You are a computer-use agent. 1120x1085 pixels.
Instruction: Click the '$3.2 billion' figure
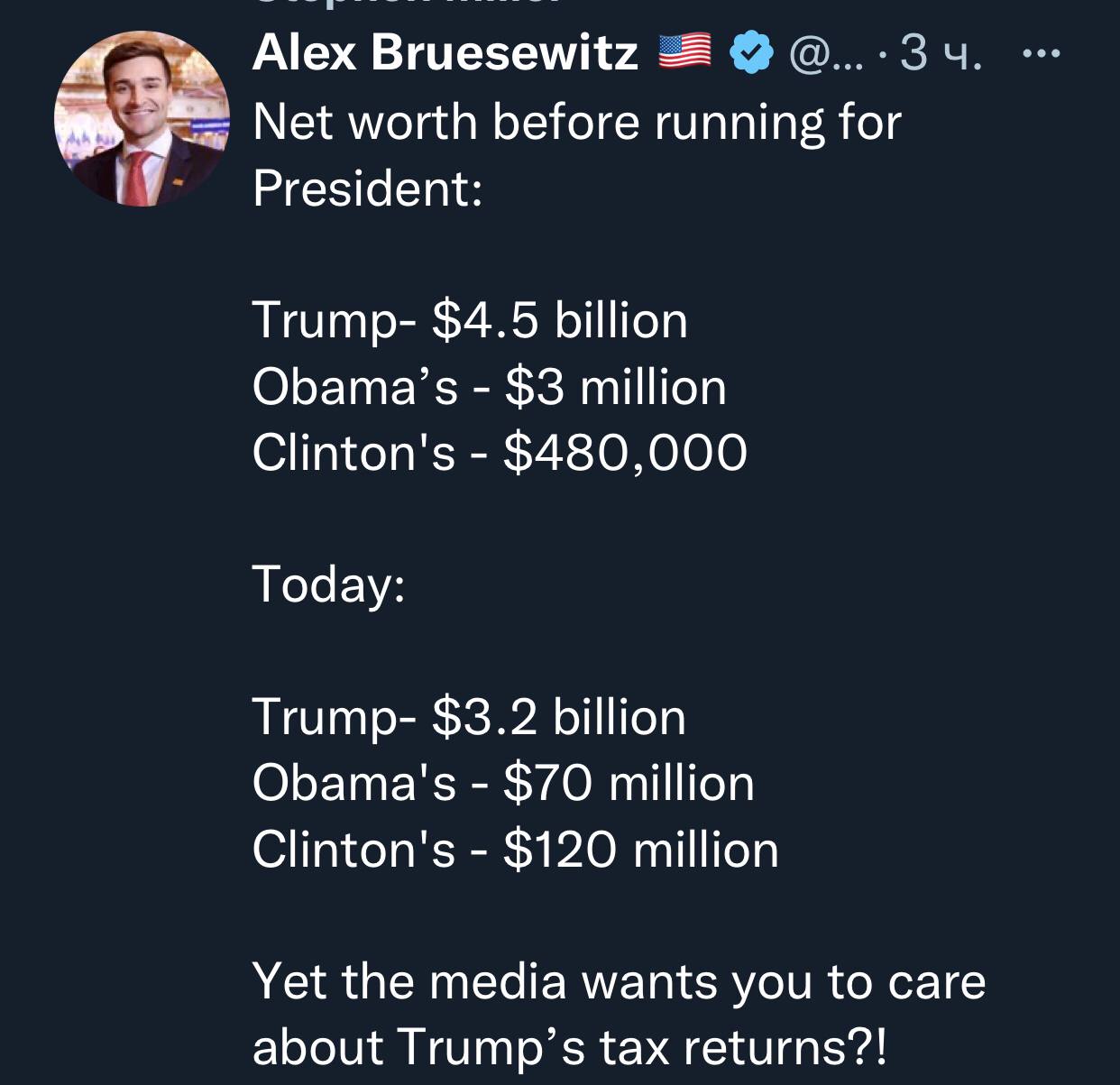(x=559, y=717)
